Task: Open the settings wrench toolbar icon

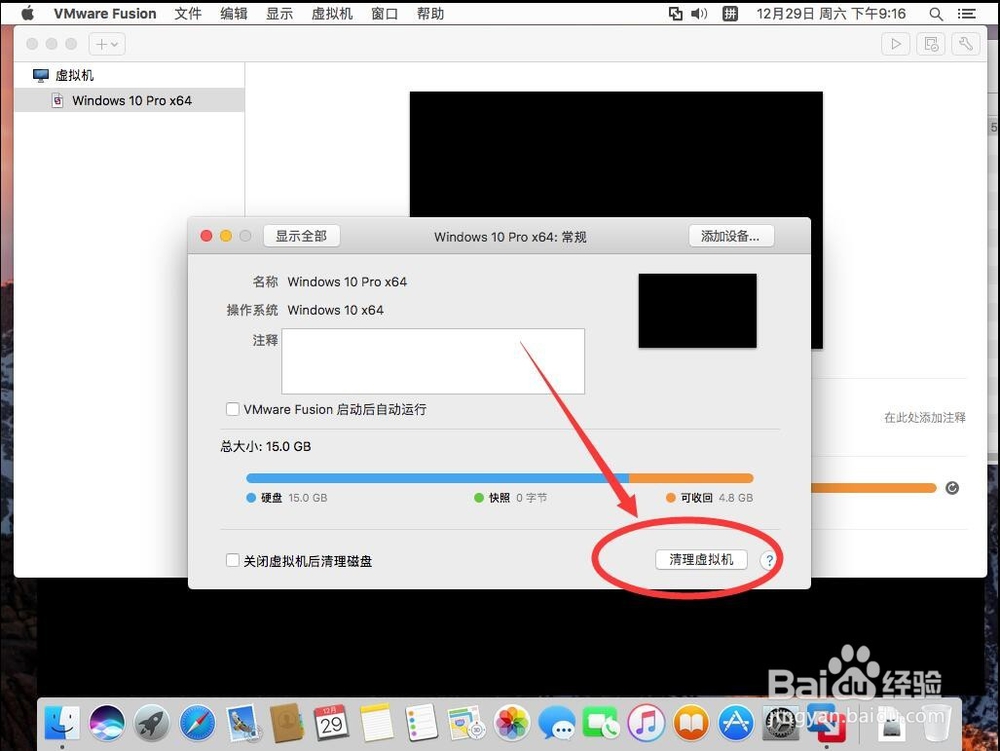Action: [966, 44]
